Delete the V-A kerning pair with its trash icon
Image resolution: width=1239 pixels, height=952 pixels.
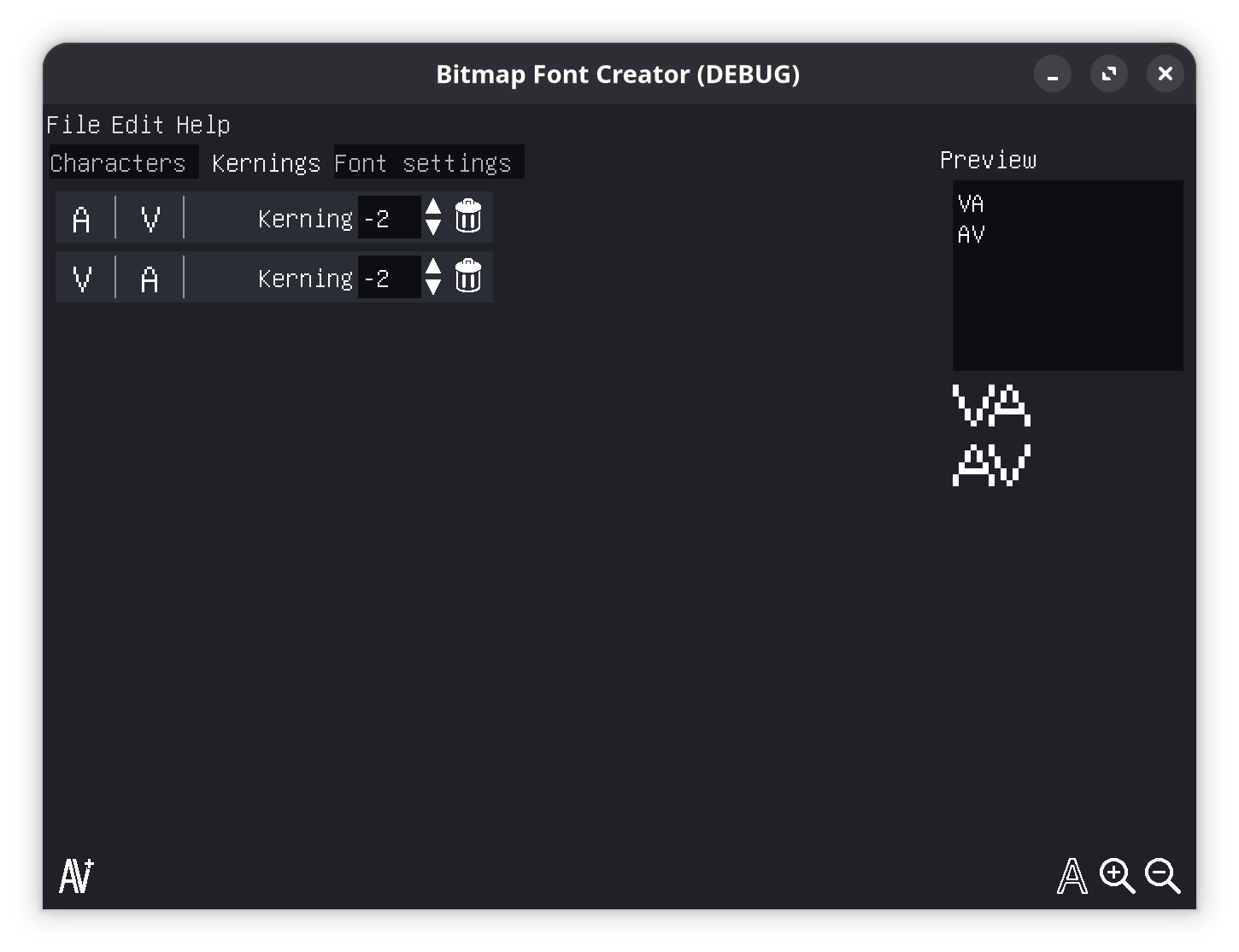[x=468, y=276]
